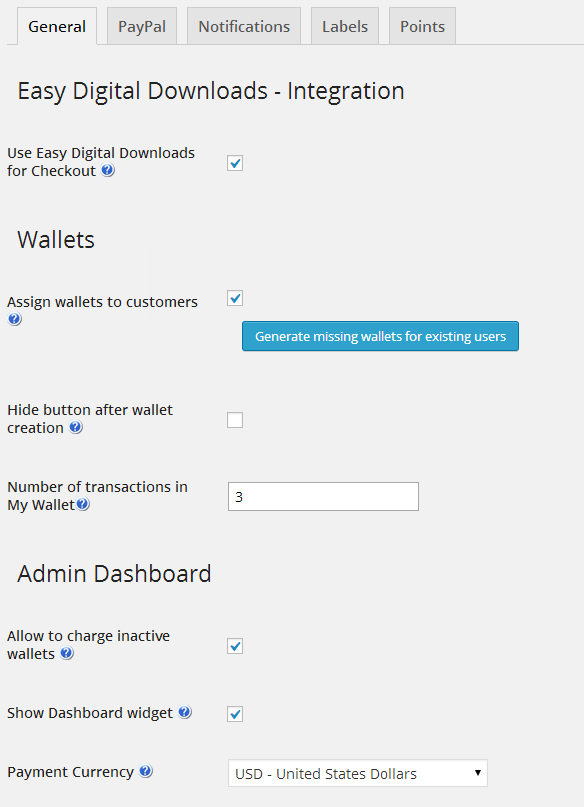Screen dimensions: 584x807
Task: Click Generate missing wallets for existing users
Action: click(x=380, y=336)
